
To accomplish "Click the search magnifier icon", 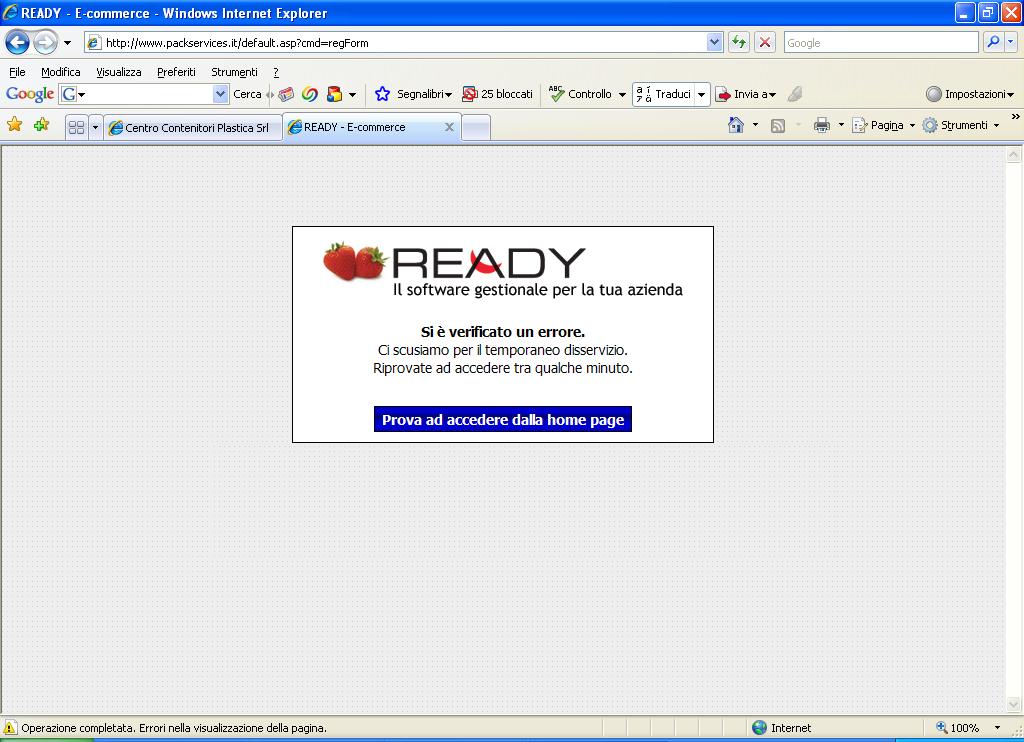I will click(x=993, y=42).
